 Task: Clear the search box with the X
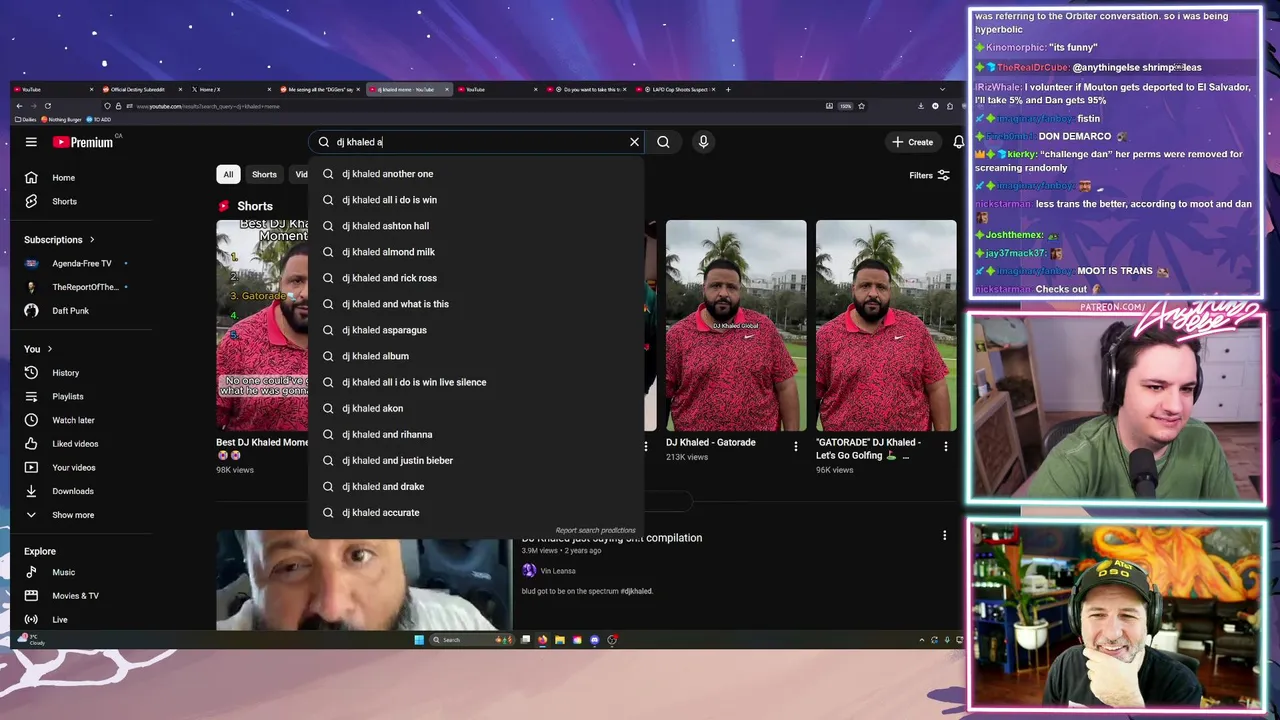point(634,142)
